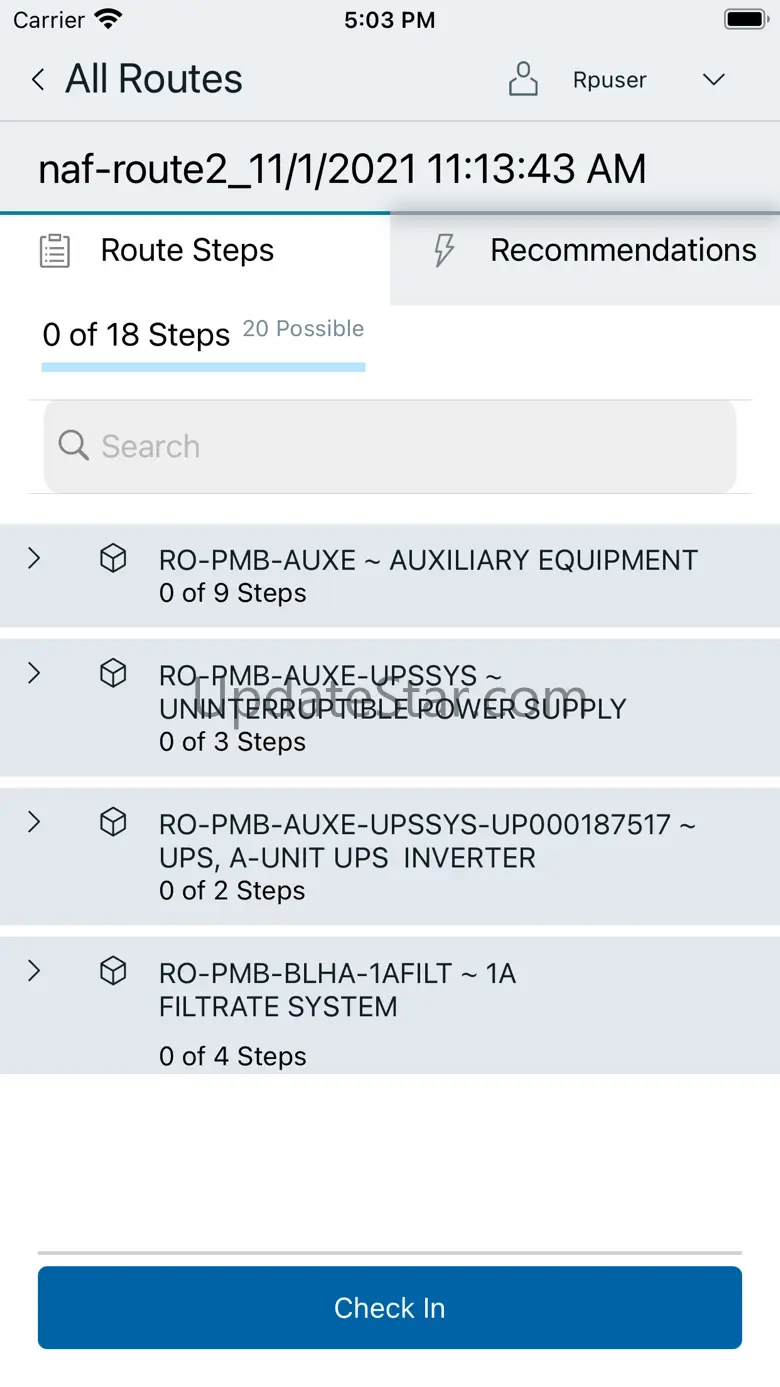
Task: Click the clipboard icon on Route Steps
Action: pyautogui.click(x=55, y=251)
